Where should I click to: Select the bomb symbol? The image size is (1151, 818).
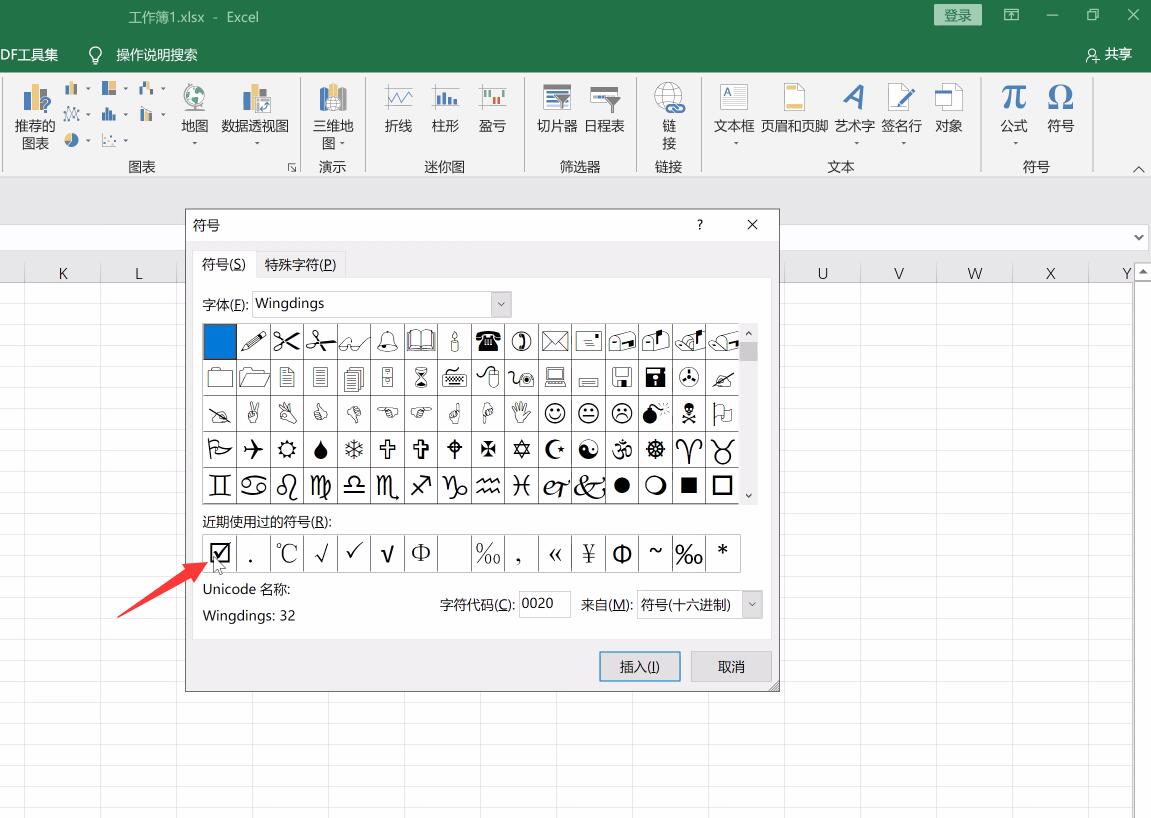[656, 413]
